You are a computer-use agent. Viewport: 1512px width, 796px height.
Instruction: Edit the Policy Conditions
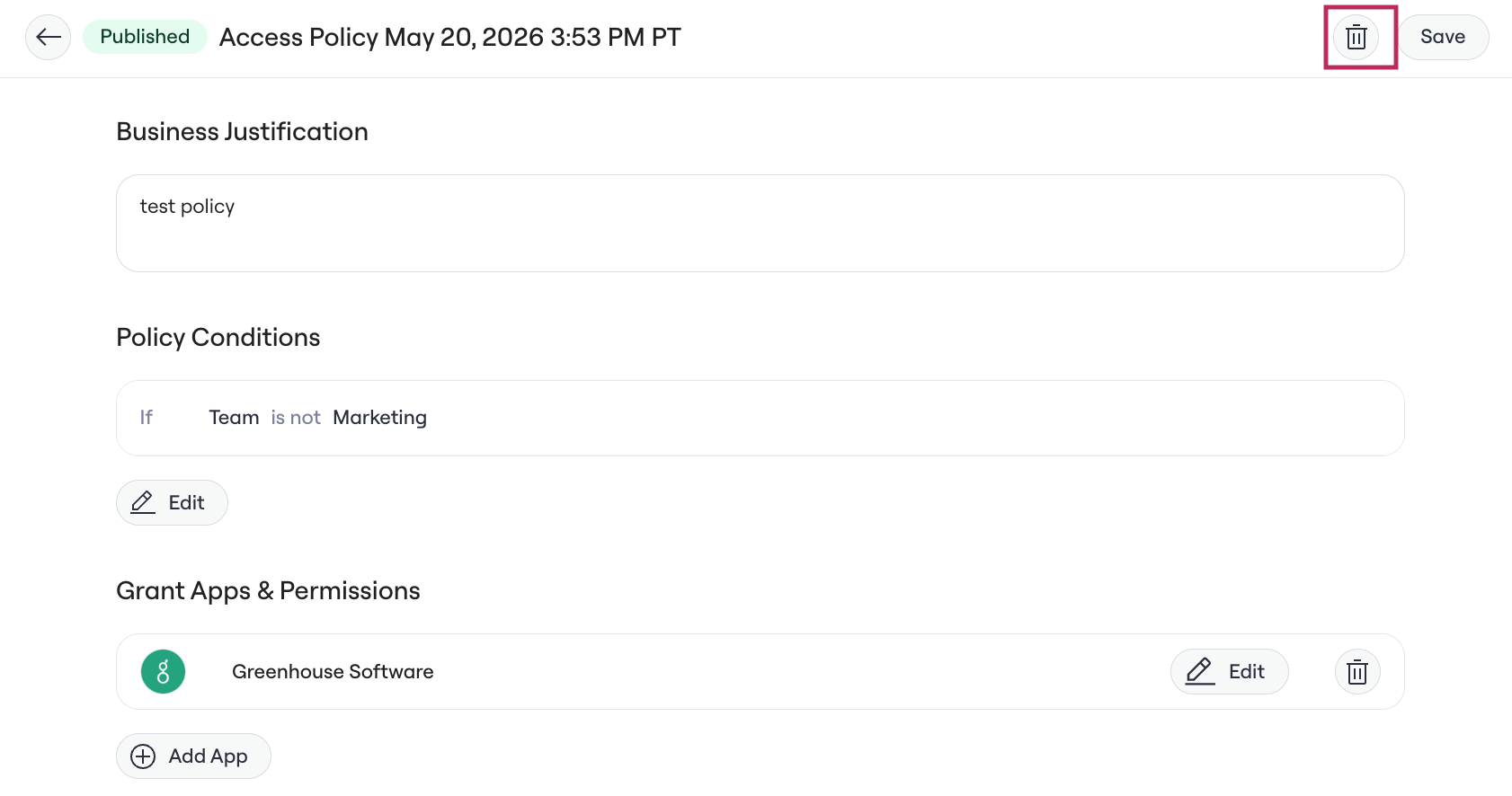(x=172, y=502)
